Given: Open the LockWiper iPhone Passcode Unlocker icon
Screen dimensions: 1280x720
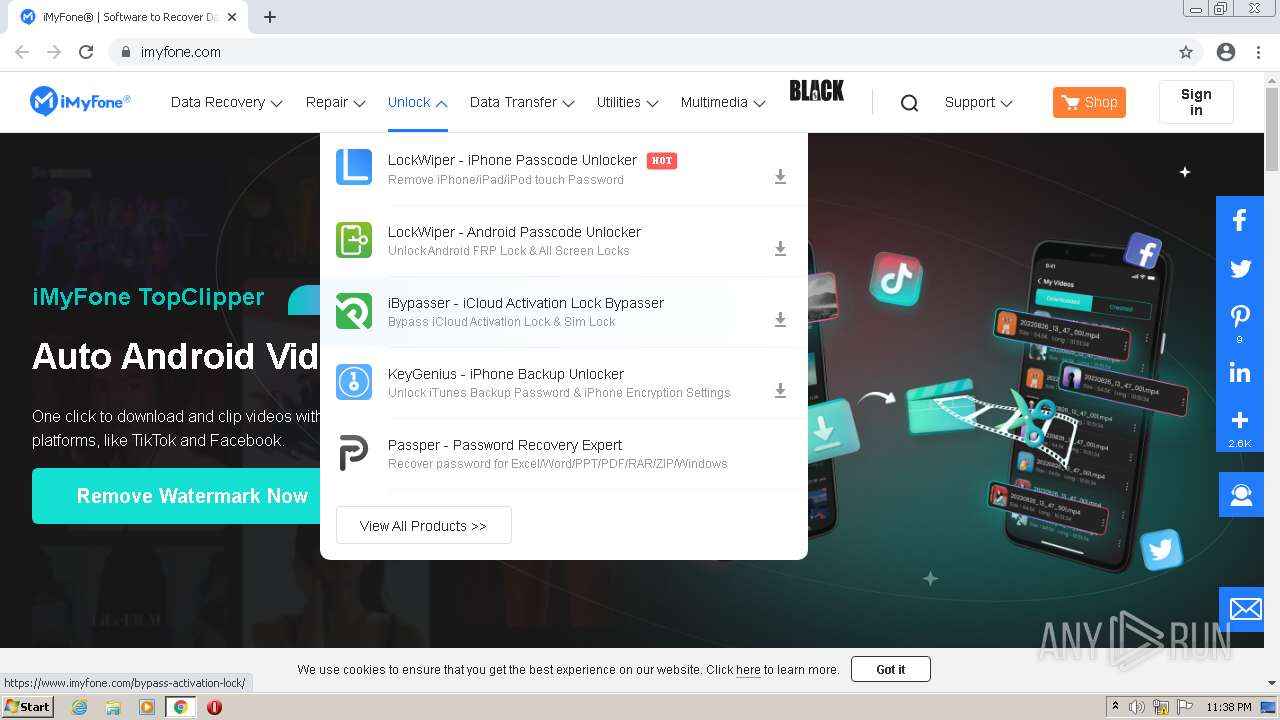Looking at the screenshot, I should pos(354,168).
